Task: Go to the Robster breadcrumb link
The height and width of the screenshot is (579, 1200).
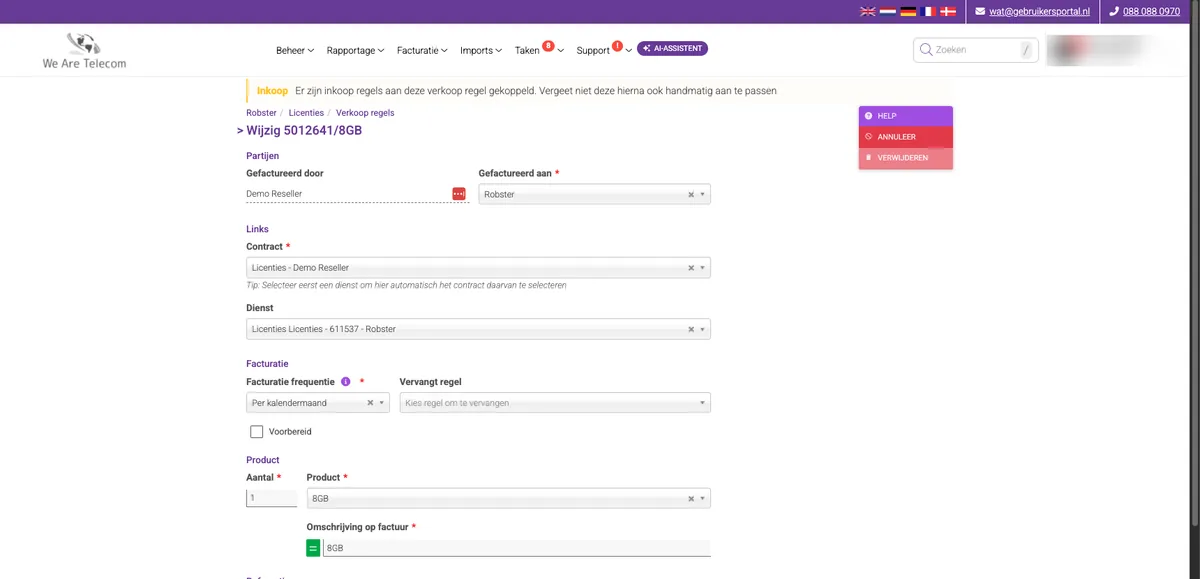Action: (x=261, y=113)
